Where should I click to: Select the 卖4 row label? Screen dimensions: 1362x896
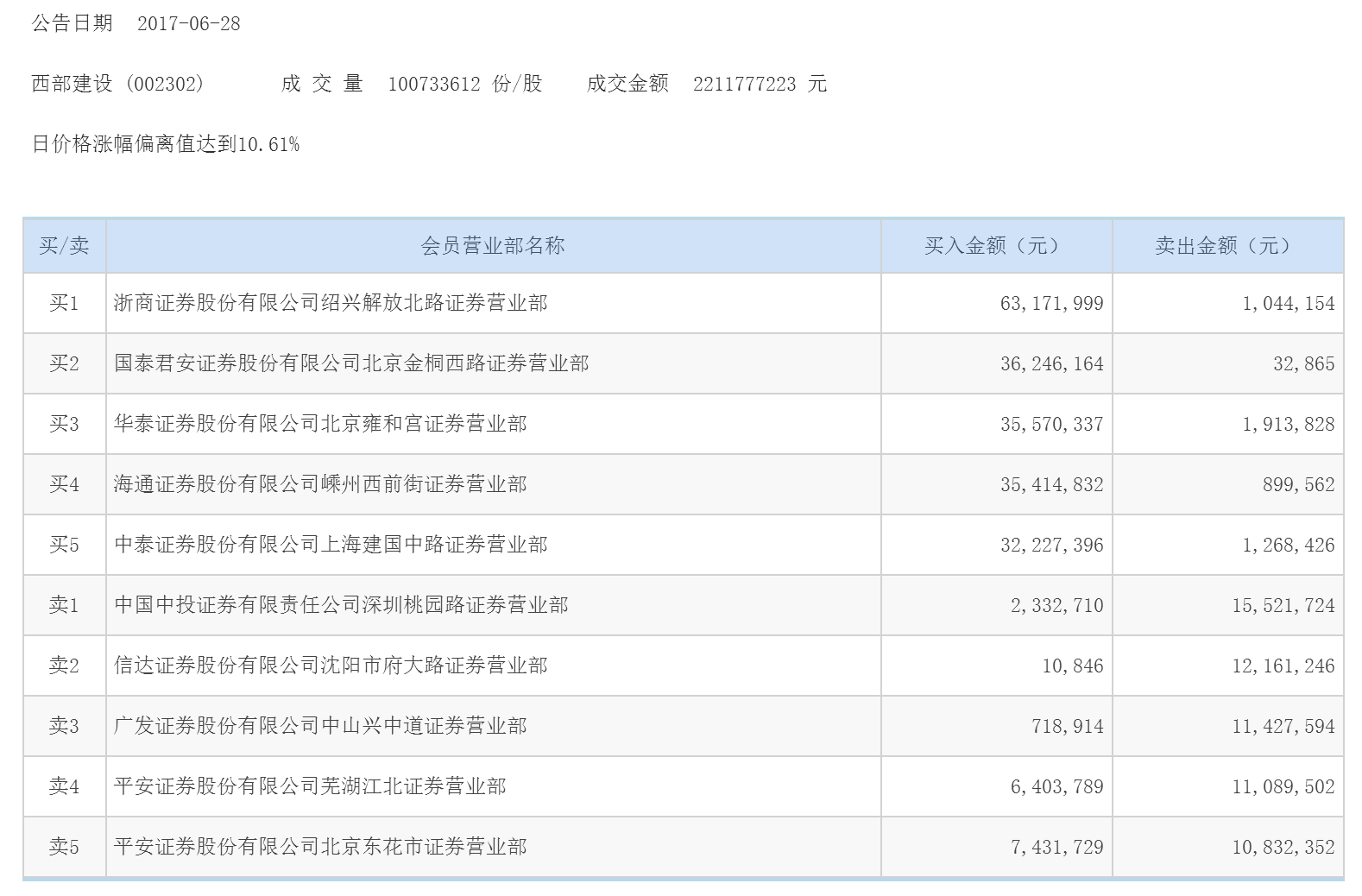tap(65, 786)
